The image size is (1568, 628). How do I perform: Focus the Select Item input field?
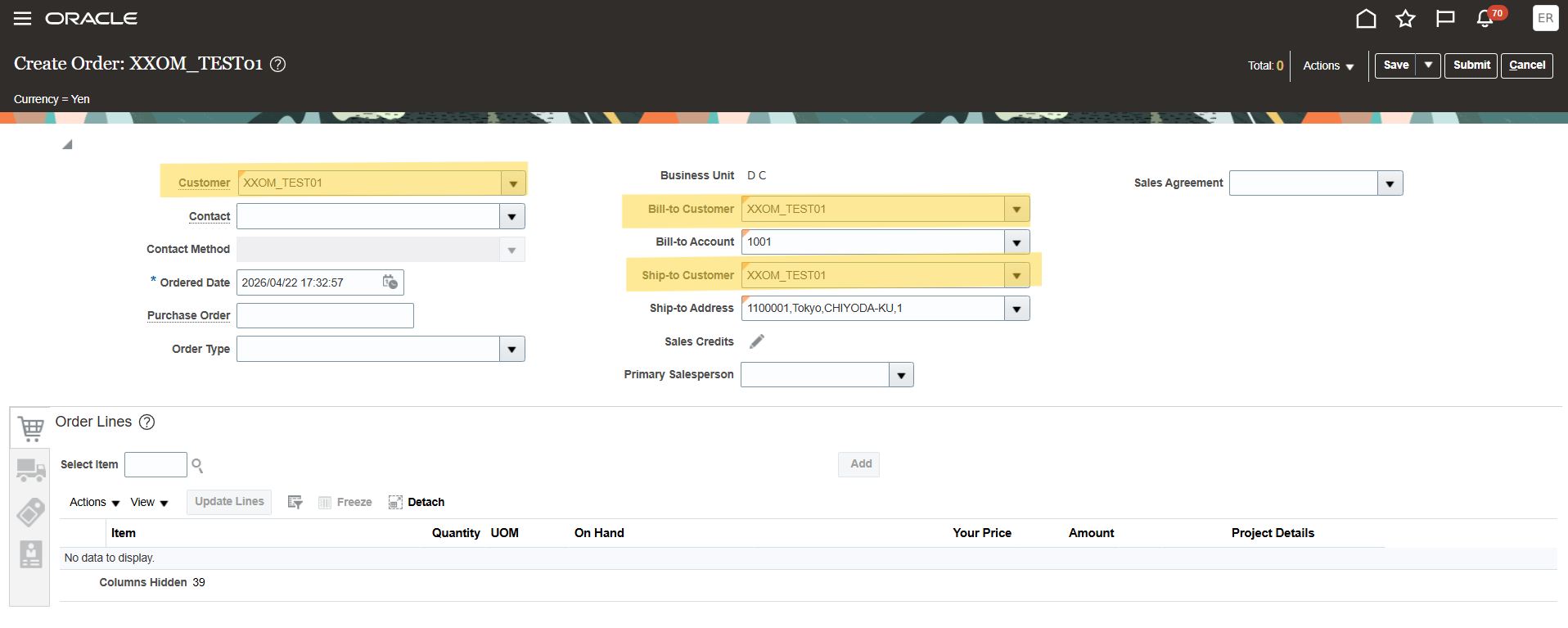click(x=155, y=464)
